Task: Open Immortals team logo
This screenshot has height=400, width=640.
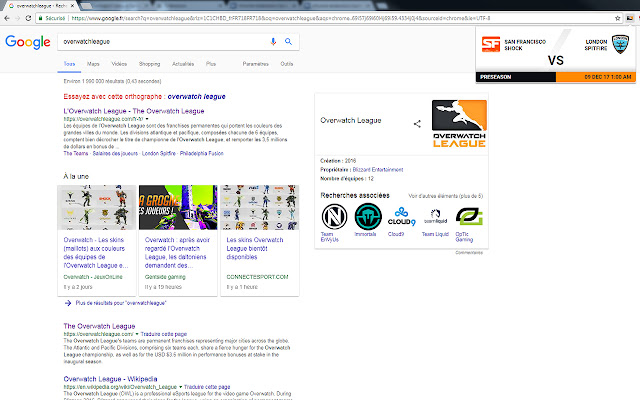Action: 368,216
